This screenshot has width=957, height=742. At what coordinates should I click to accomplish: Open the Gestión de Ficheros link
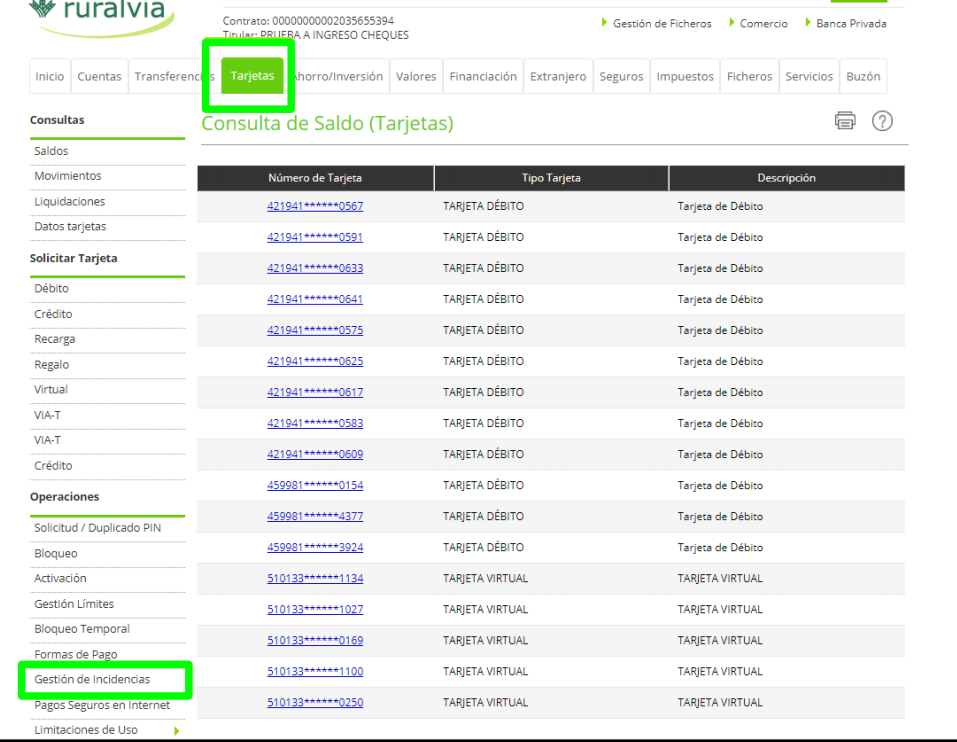pyautogui.click(x=661, y=24)
